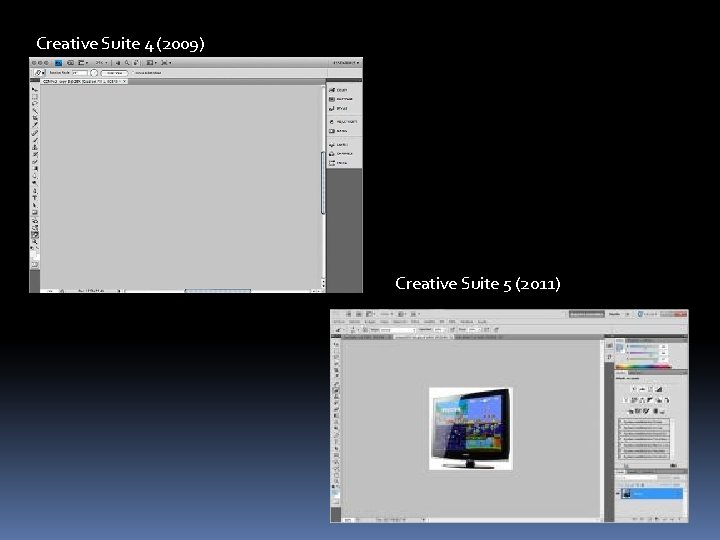Viewport: 720px width, 540px height.
Task: Select the Lasso tool in CS4 window
Action: pos(34,103)
